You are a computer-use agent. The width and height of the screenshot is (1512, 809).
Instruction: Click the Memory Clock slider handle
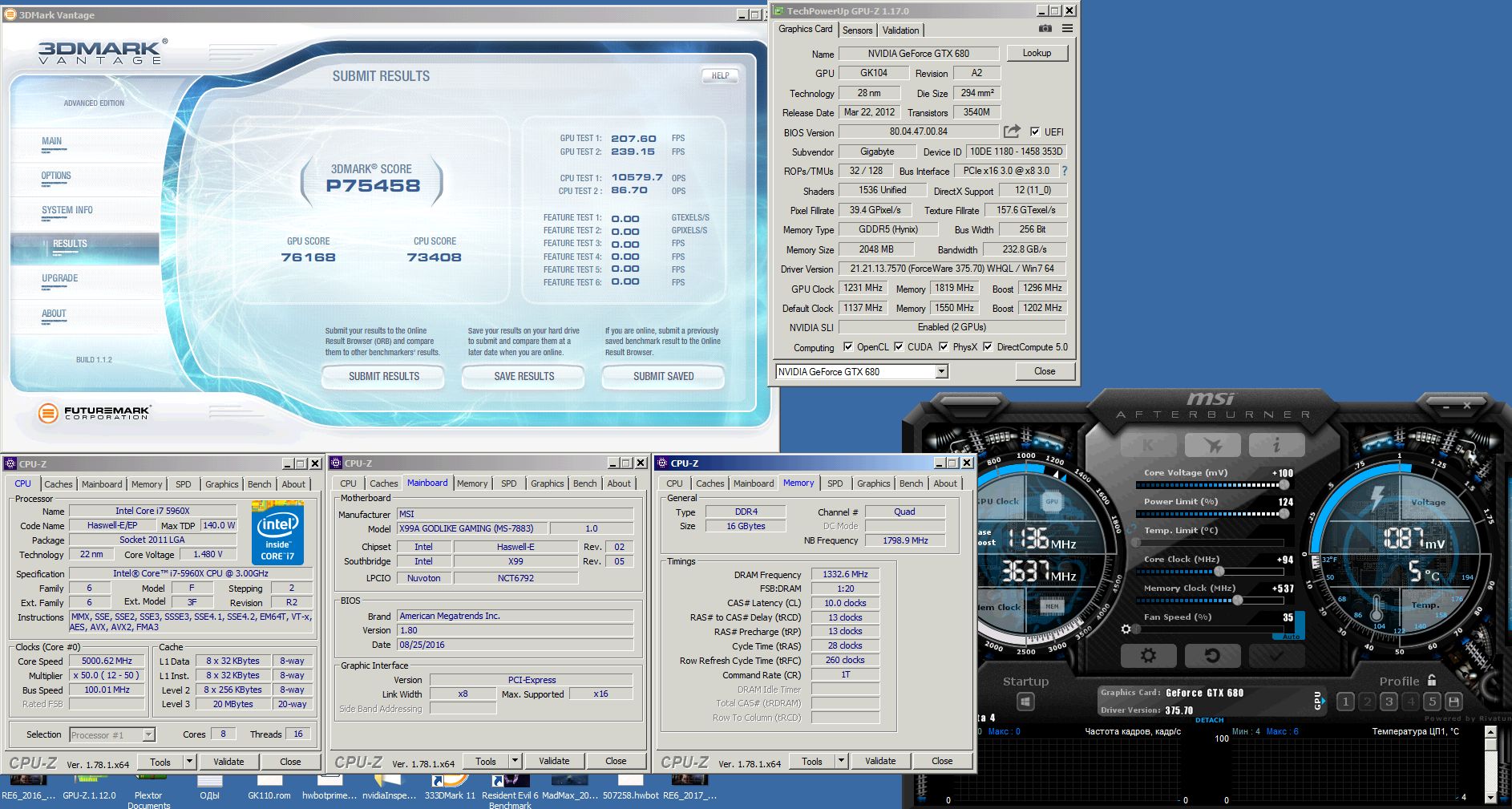(x=1237, y=601)
